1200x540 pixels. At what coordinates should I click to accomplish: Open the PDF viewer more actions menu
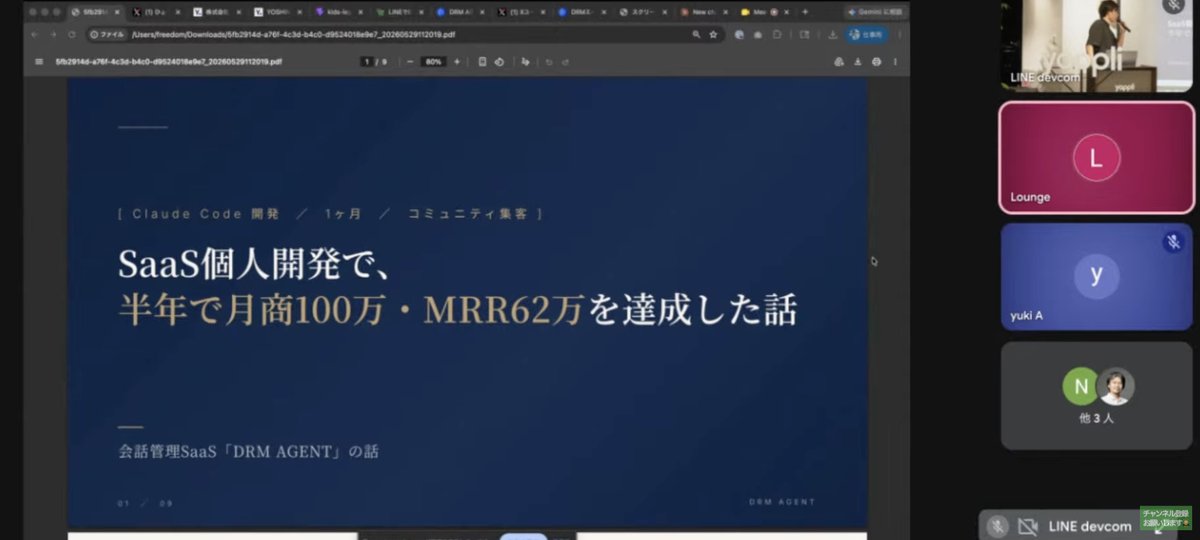tap(895, 61)
